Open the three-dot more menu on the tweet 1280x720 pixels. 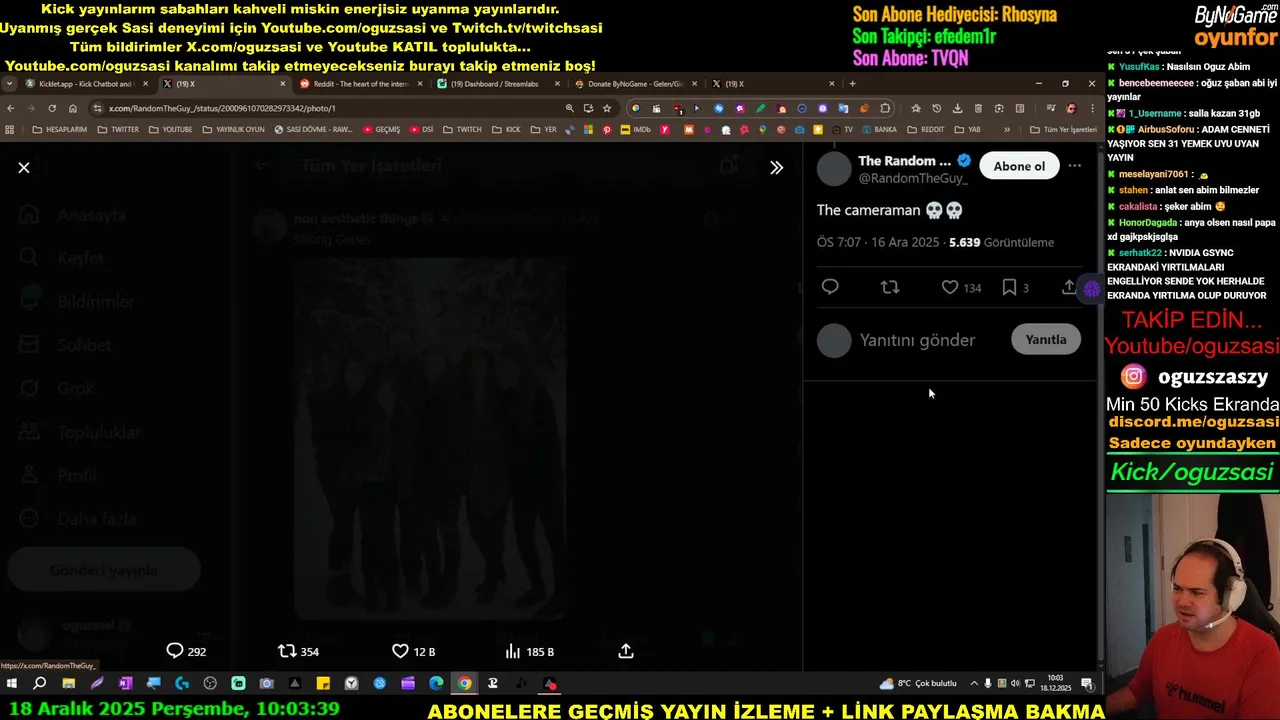click(1075, 166)
